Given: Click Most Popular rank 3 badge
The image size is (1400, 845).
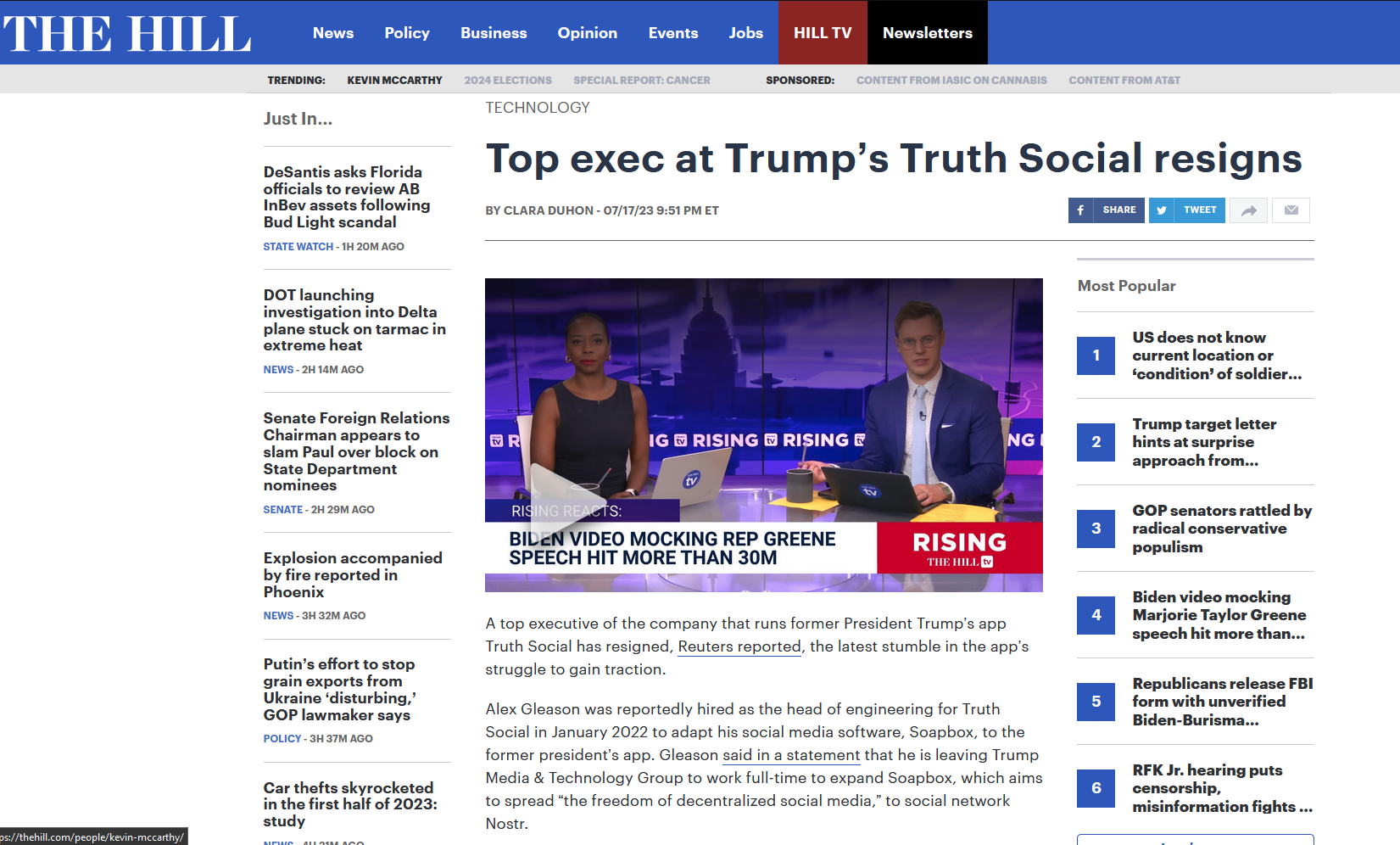Looking at the screenshot, I should click(1096, 529).
